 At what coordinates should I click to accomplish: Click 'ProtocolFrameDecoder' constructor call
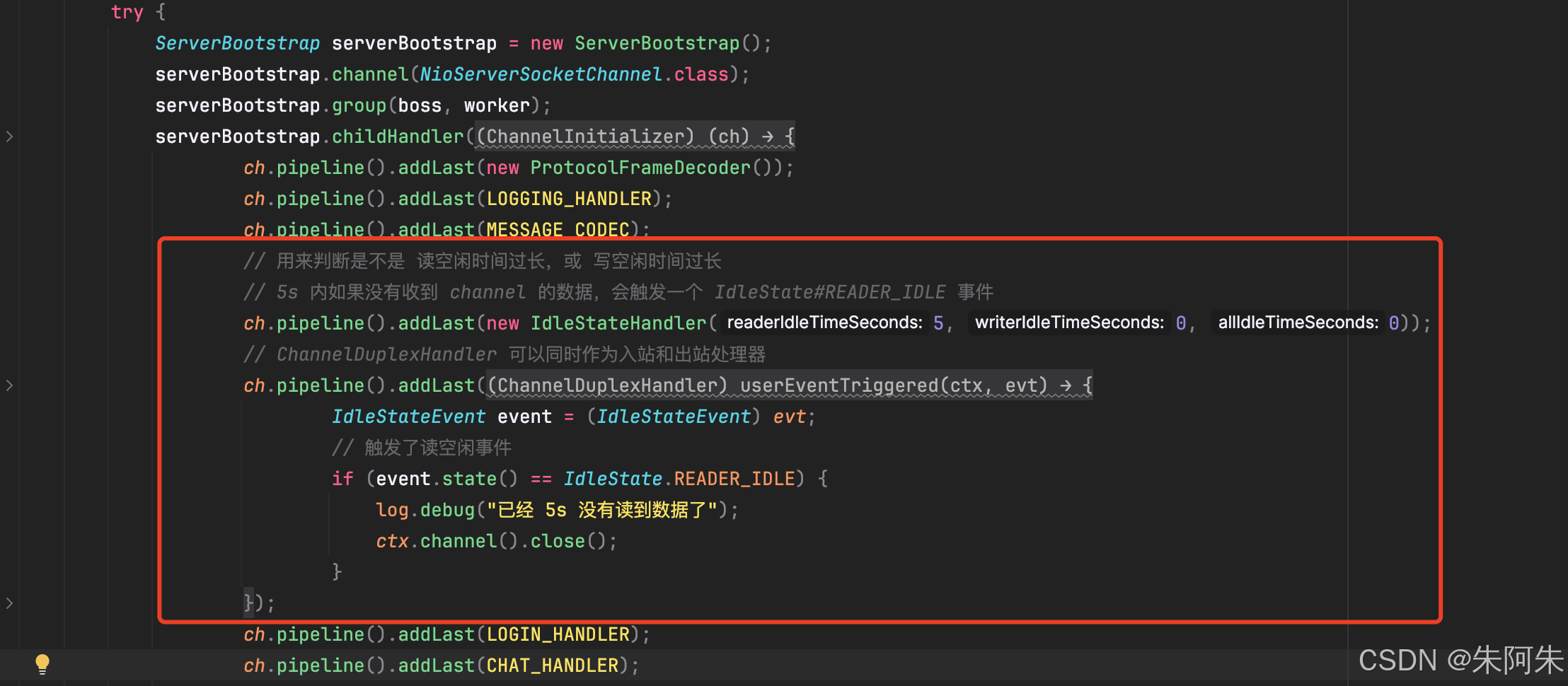click(640, 168)
